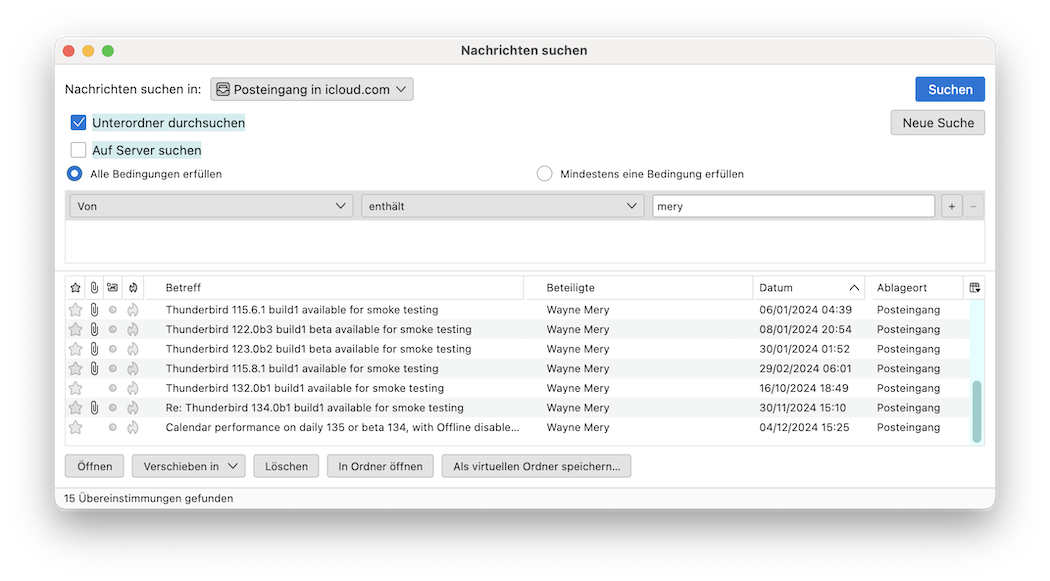Viewport: 1050px width, 581px height.
Task: Uncheck Unterordner durchsuchen checkbox
Action: (x=78, y=122)
